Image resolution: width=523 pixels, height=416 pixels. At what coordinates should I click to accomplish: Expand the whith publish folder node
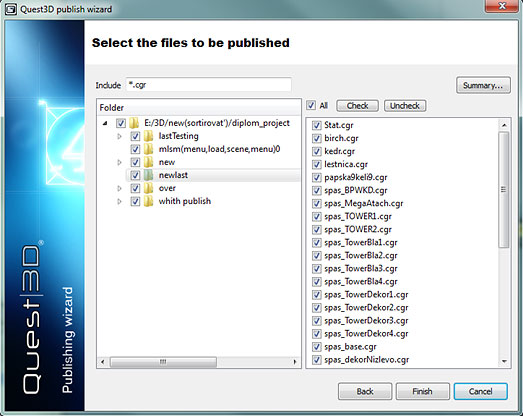coord(119,201)
